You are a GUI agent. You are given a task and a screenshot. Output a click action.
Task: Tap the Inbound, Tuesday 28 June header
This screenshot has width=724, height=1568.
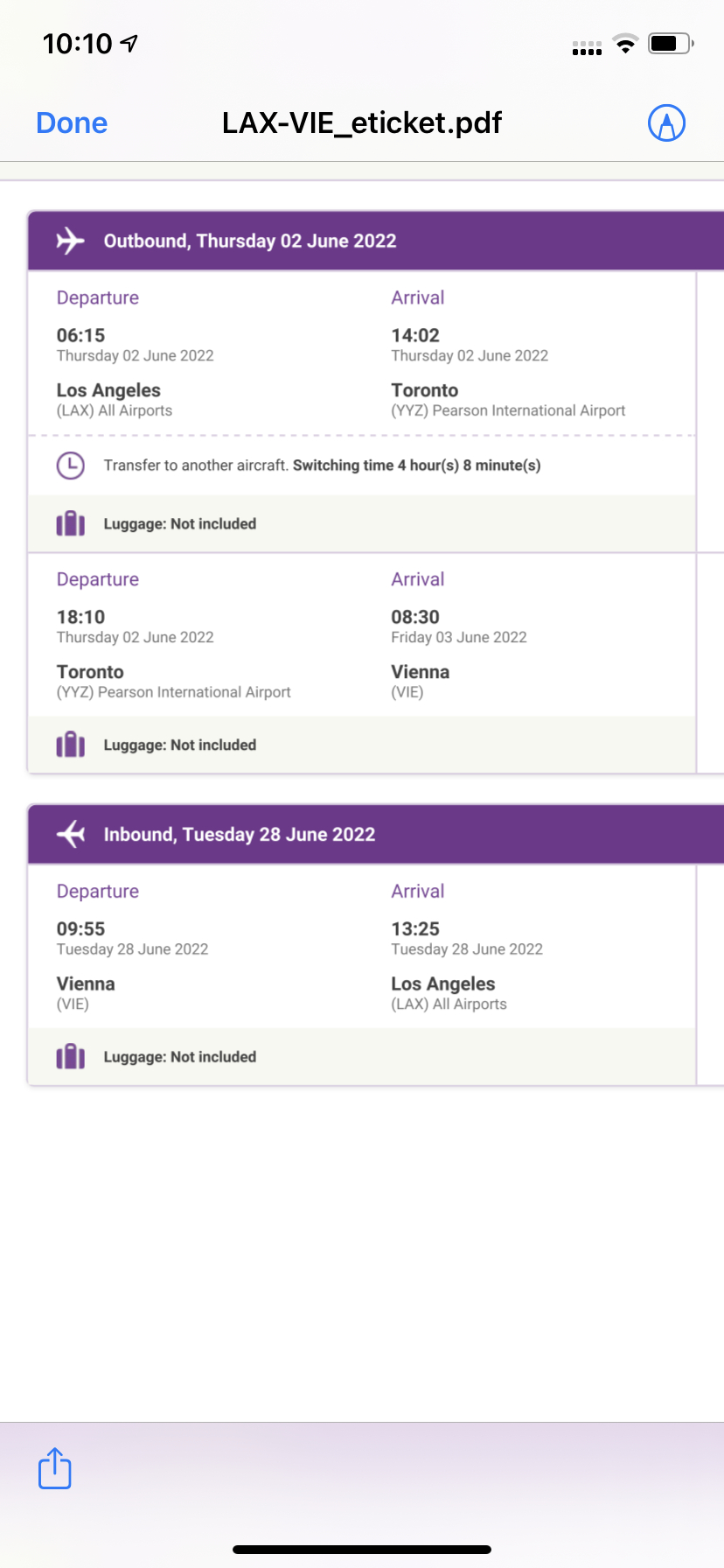click(239, 834)
